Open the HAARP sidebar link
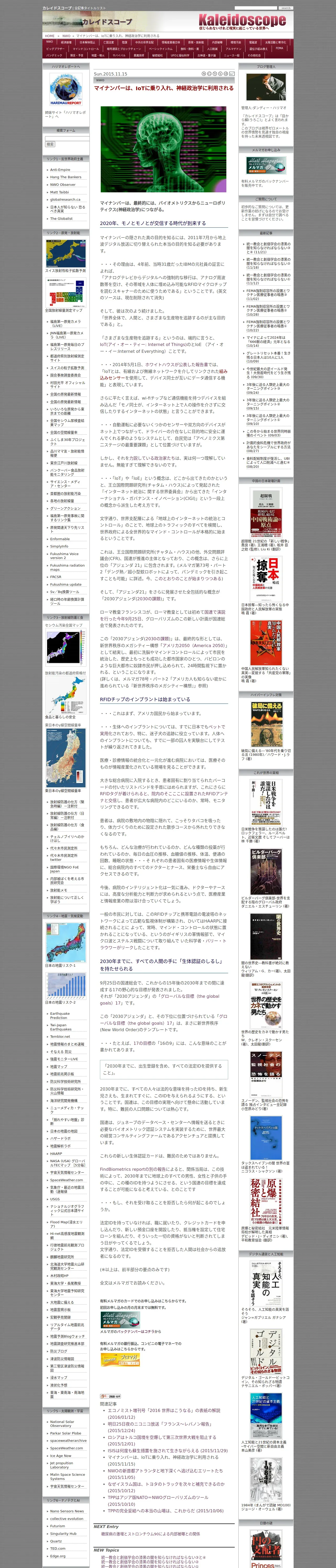 (56, 1154)
